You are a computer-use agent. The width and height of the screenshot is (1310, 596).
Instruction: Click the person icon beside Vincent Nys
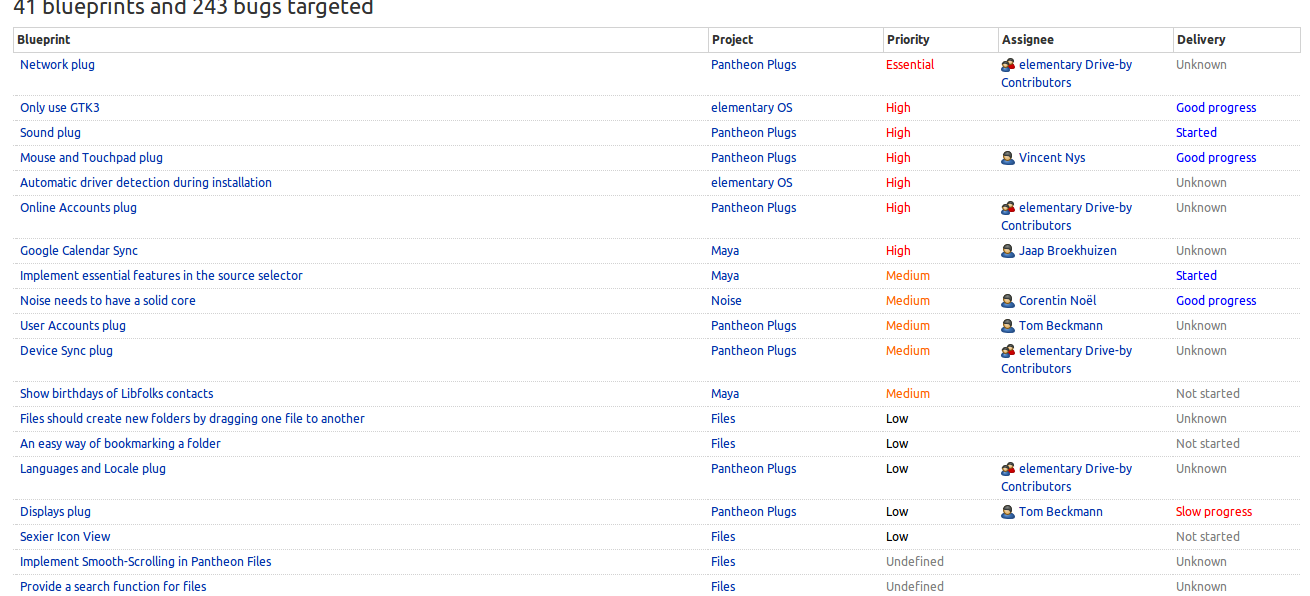coord(1008,158)
